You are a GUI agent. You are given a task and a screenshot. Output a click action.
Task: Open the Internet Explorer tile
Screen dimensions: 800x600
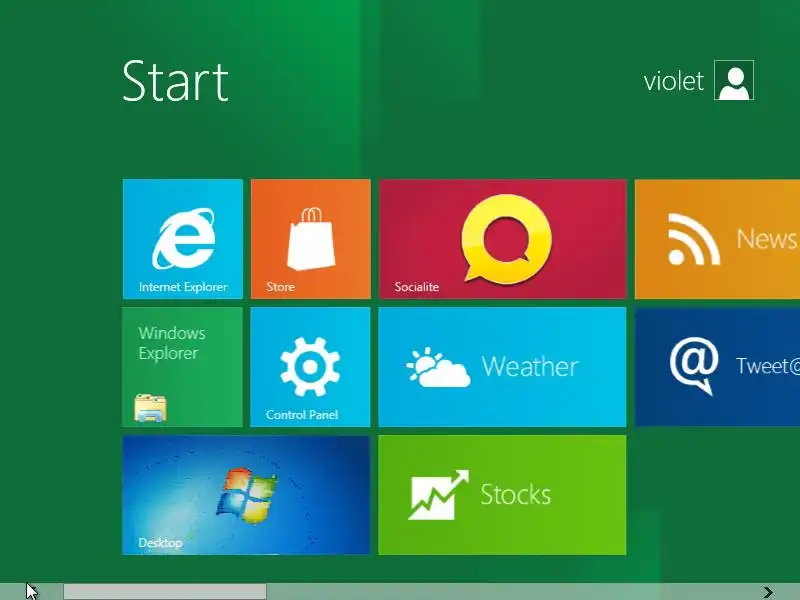click(x=183, y=239)
